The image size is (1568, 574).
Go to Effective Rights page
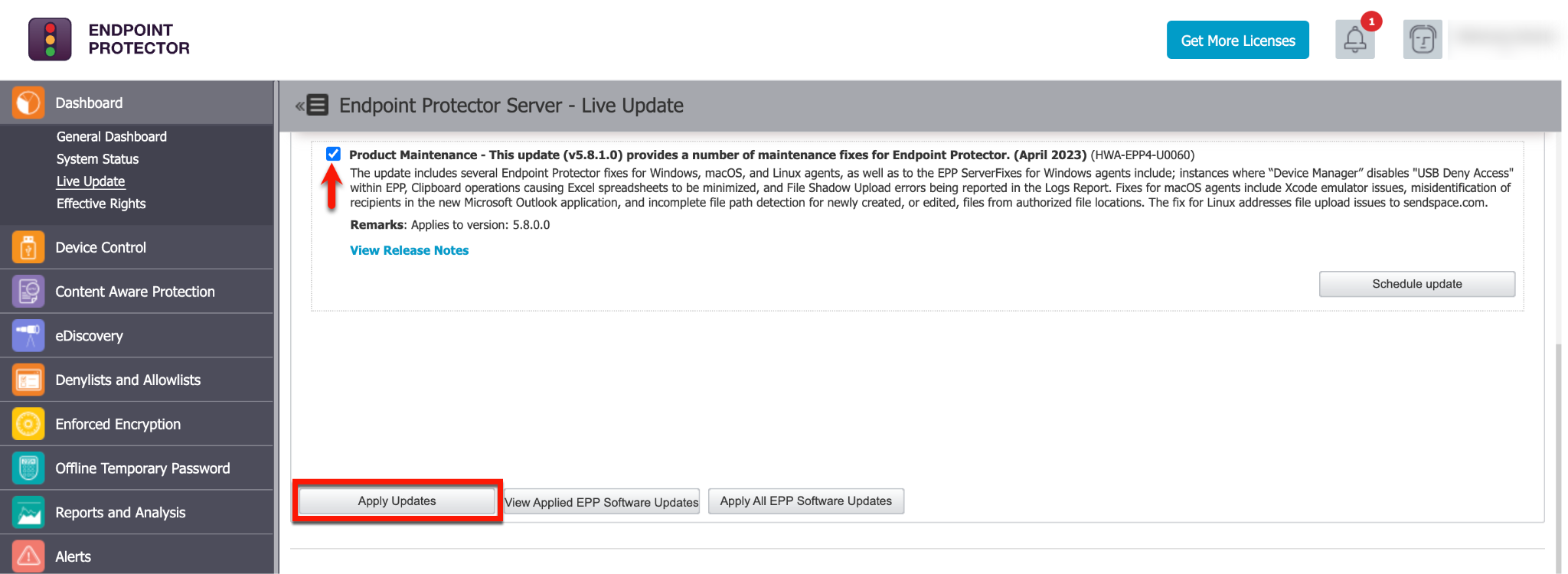point(101,204)
